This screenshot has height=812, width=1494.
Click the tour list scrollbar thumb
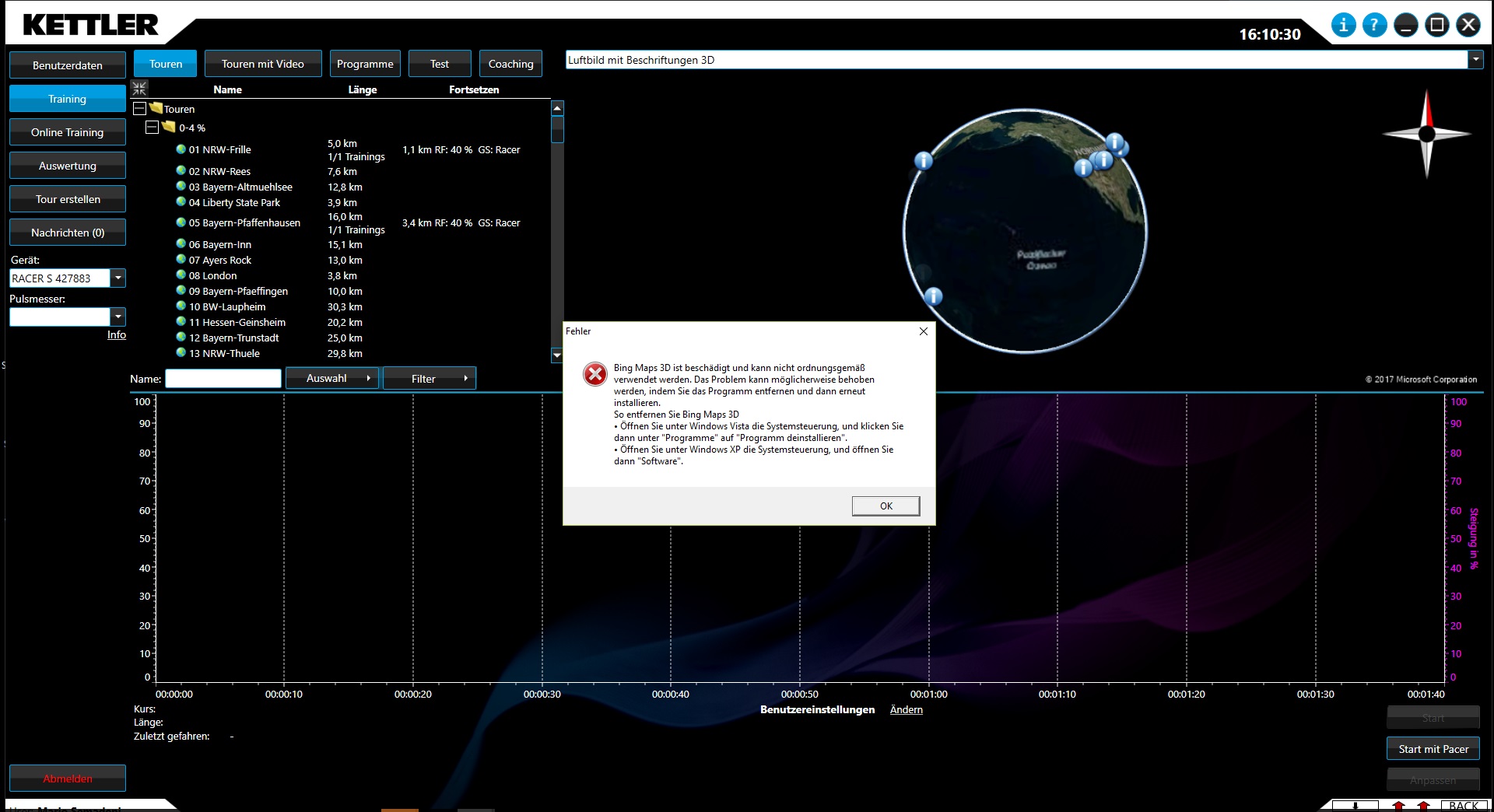click(x=557, y=129)
